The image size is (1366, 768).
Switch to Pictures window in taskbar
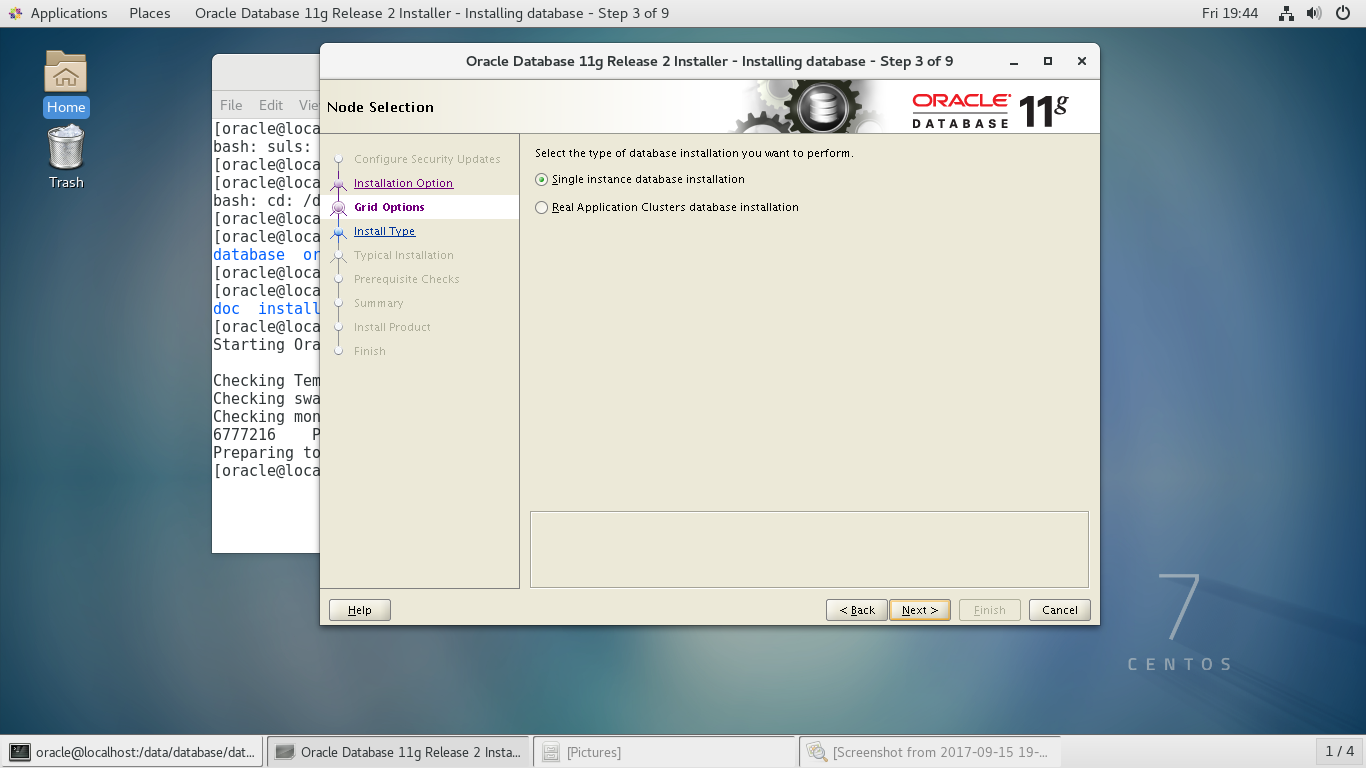click(x=664, y=752)
